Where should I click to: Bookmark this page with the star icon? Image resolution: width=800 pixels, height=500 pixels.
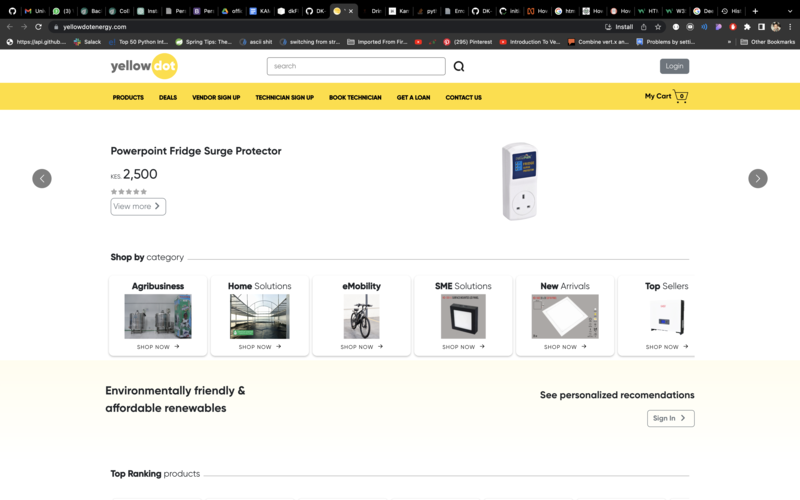point(657,27)
